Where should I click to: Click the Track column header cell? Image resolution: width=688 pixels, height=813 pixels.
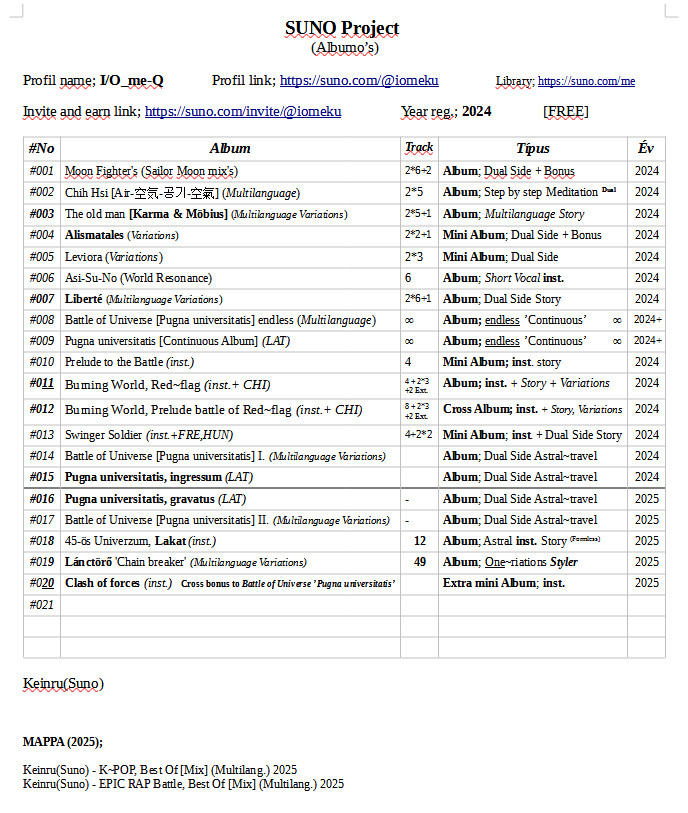coord(419,149)
